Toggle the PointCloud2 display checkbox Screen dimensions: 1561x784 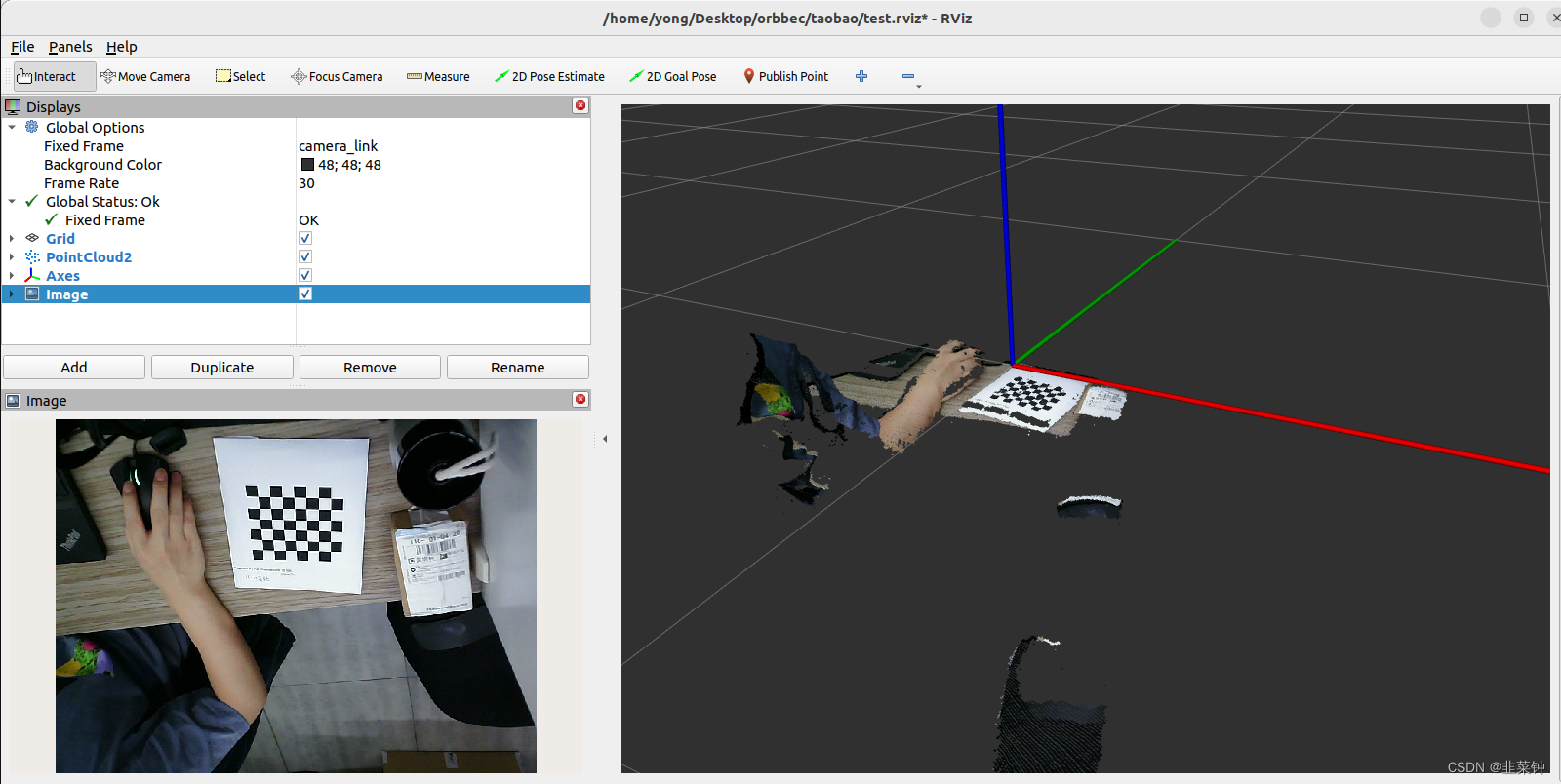305,256
